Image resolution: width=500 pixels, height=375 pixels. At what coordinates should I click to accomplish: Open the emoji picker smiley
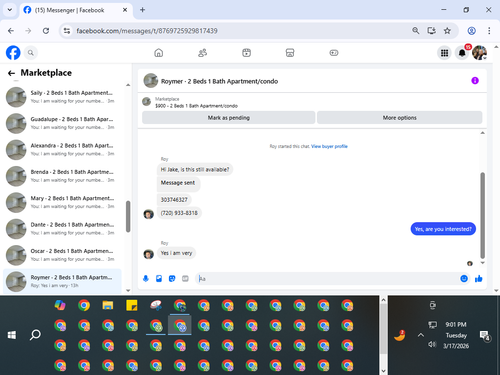464,278
